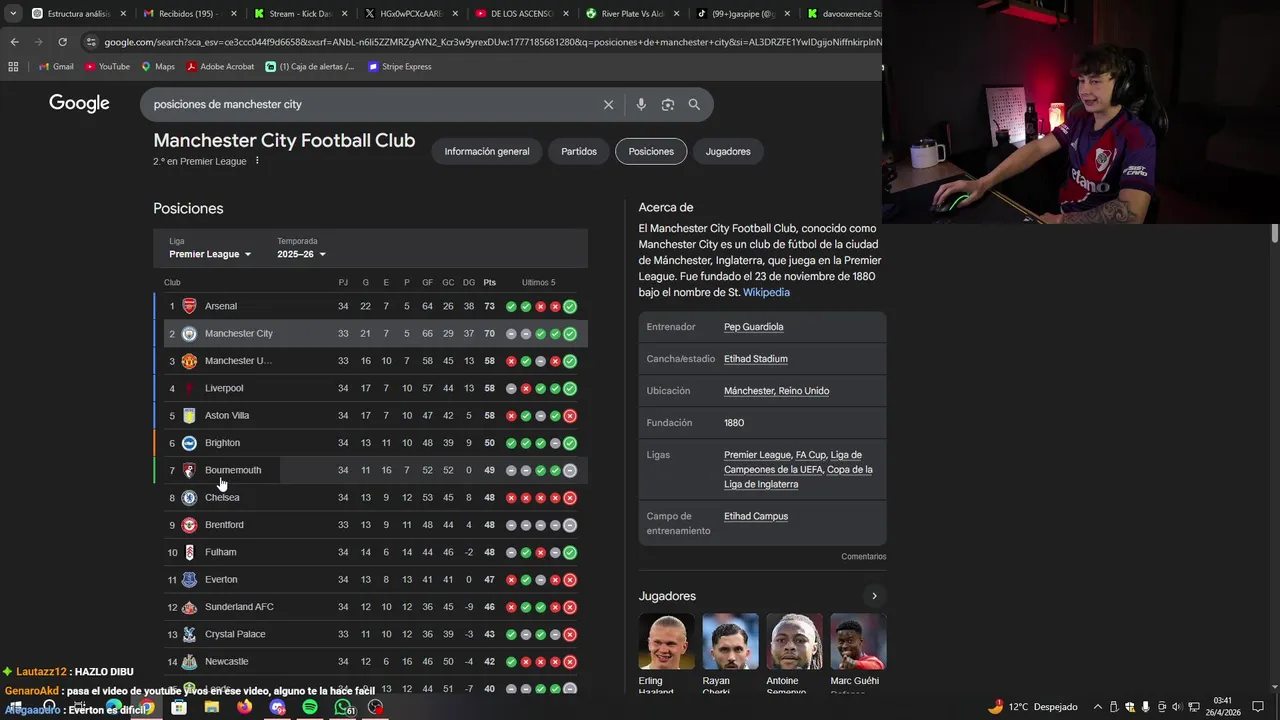Click the Everton club crest
This screenshot has width=1280, height=720.
(189, 580)
